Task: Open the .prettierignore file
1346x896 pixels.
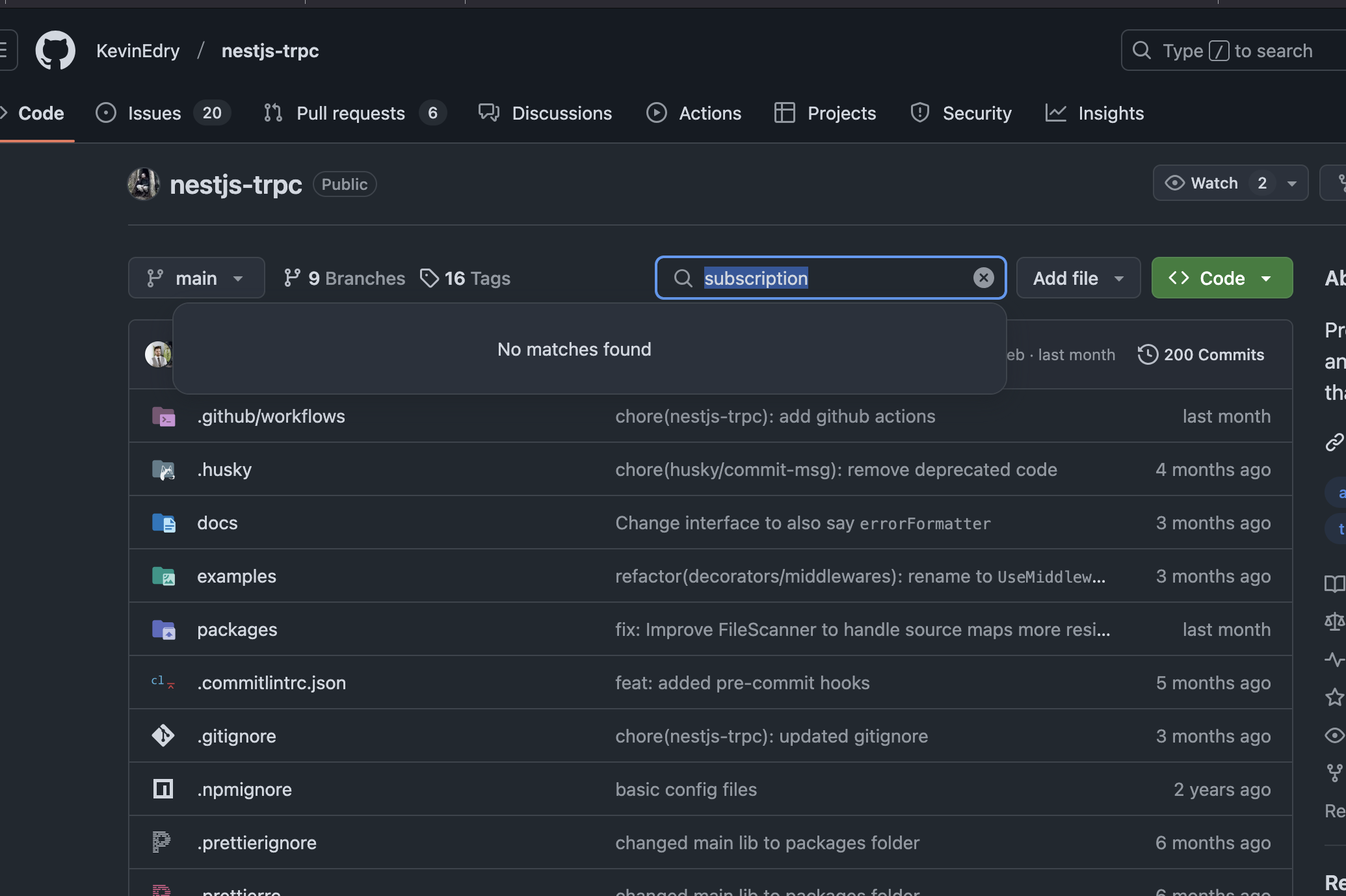Action: (257, 843)
